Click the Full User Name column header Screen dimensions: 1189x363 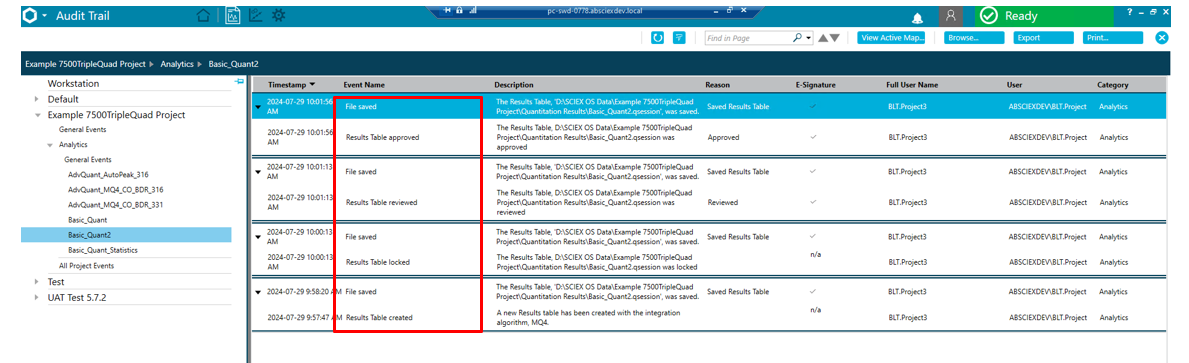click(x=912, y=85)
